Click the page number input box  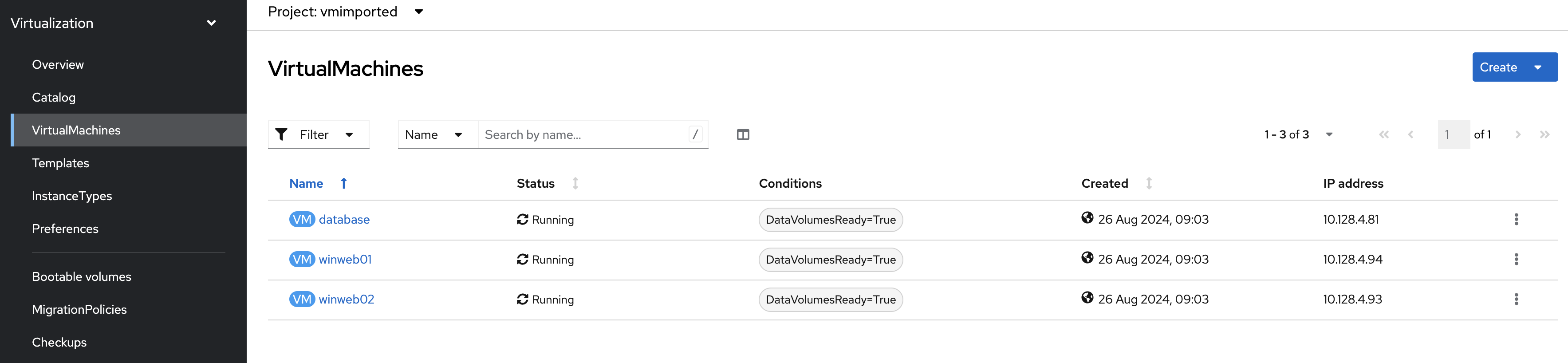point(1453,134)
